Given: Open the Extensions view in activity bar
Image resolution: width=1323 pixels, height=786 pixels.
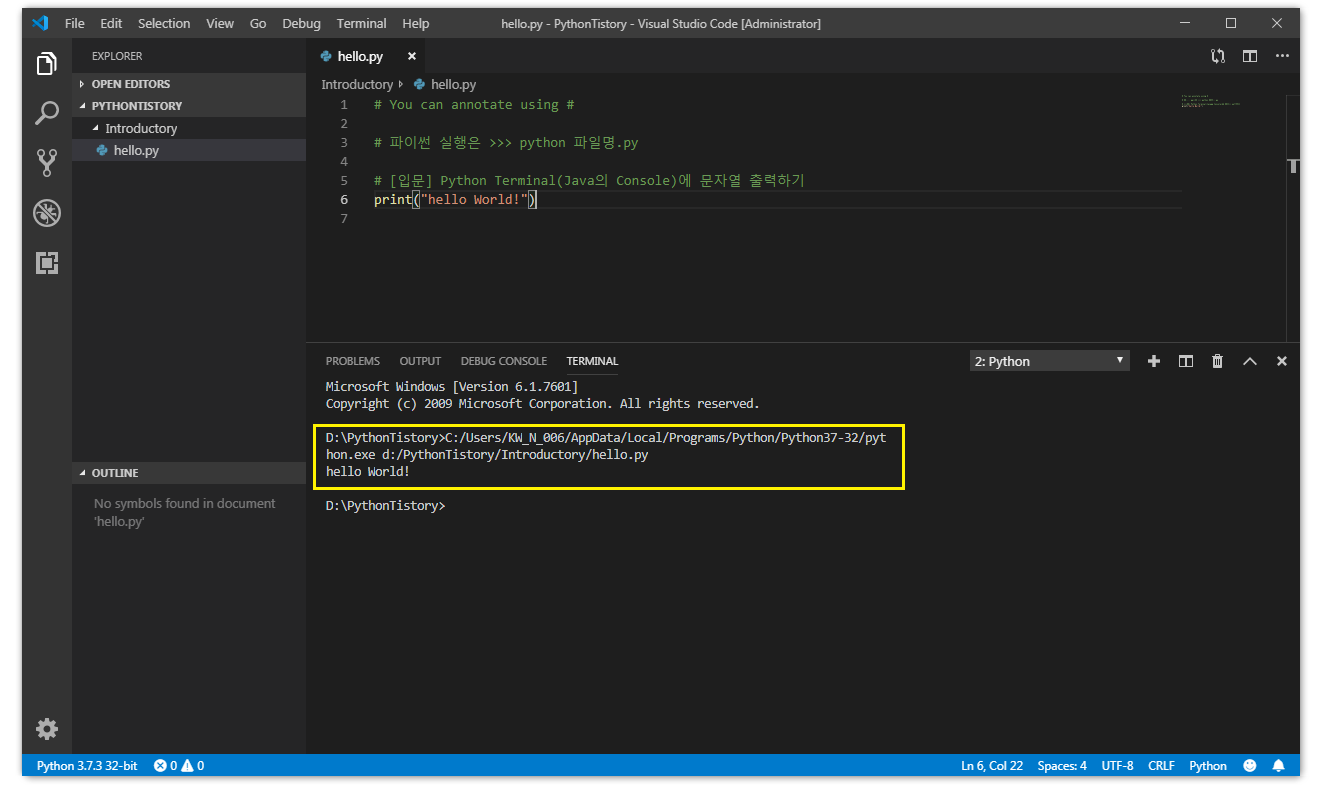Looking at the screenshot, I should (x=47, y=263).
